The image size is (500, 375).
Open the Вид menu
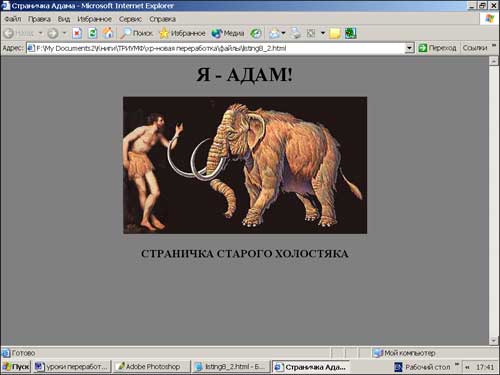[64, 19]
